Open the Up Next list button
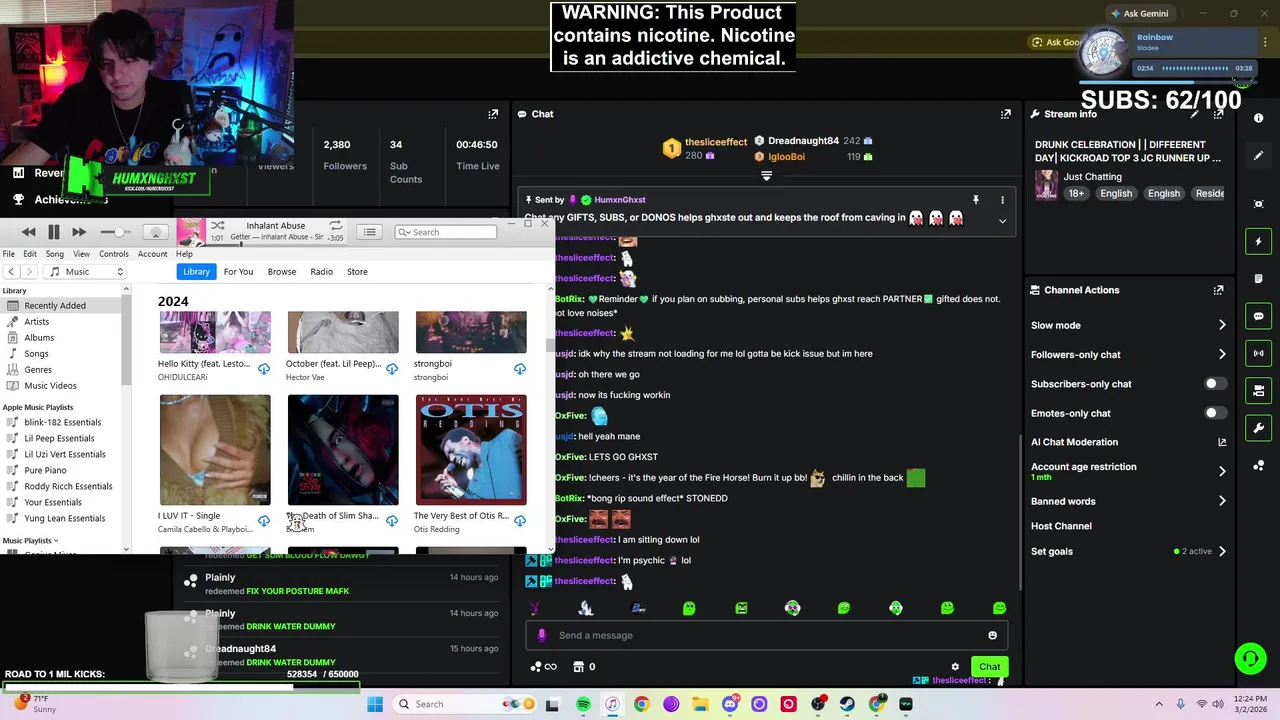The width and height of the screenshot is (1280, 720). click(x=370, y=232)
